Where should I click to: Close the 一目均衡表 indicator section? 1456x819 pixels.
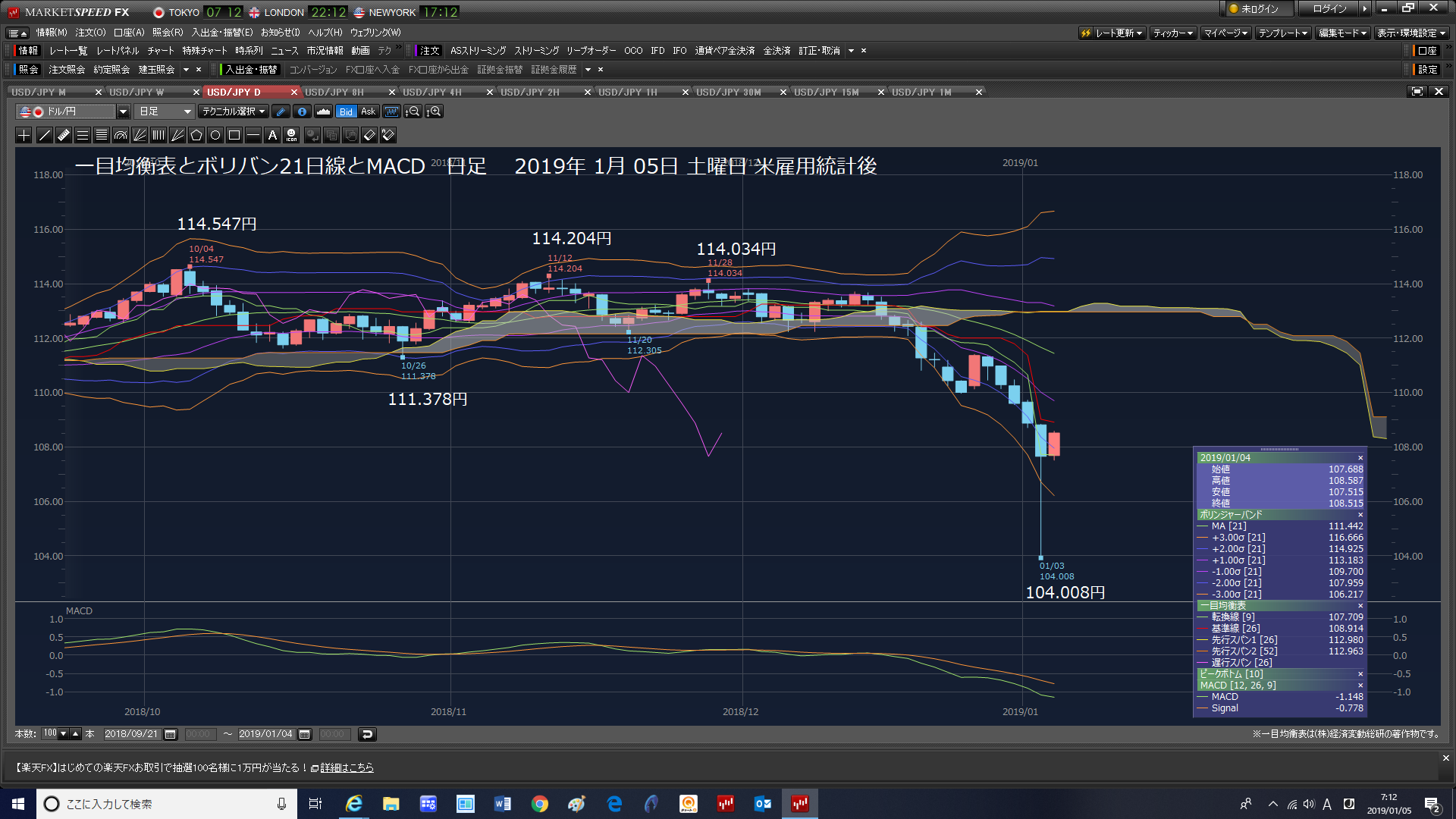(x=1360, y=606)
